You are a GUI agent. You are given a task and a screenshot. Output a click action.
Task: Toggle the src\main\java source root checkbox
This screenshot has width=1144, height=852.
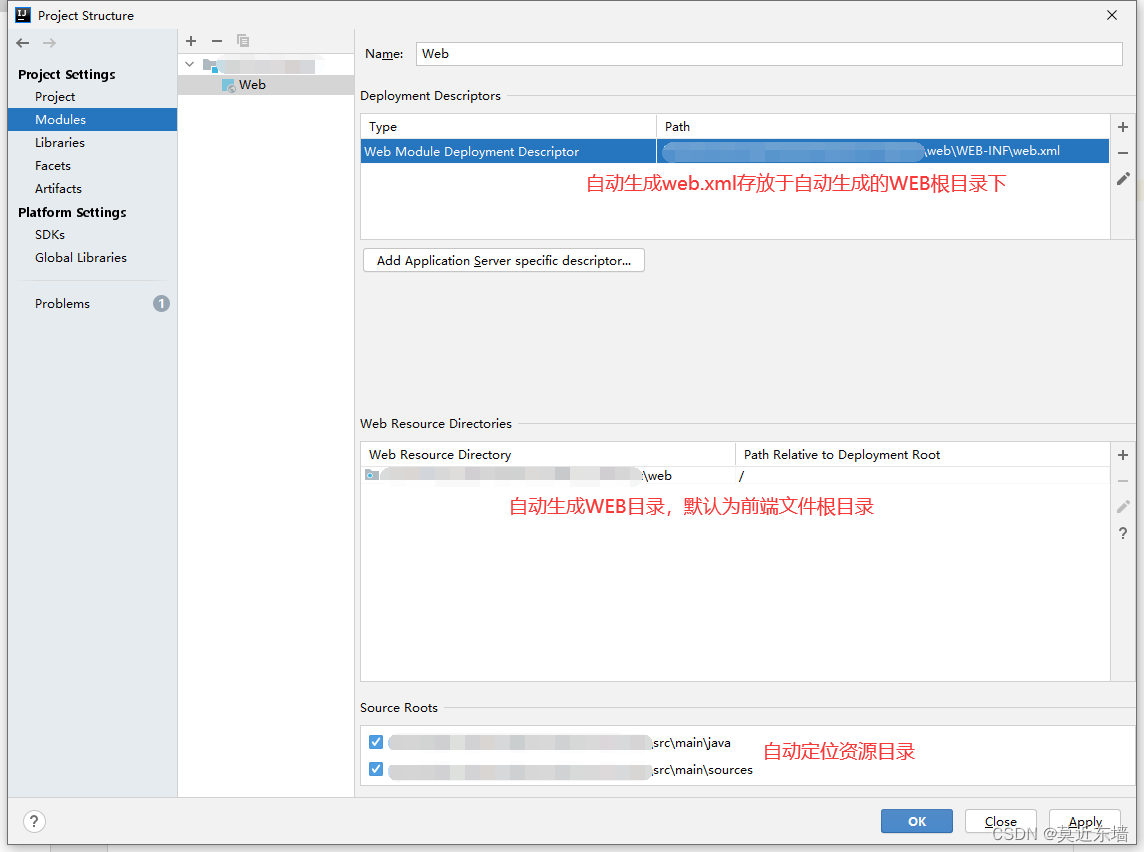tap(376, 743)
